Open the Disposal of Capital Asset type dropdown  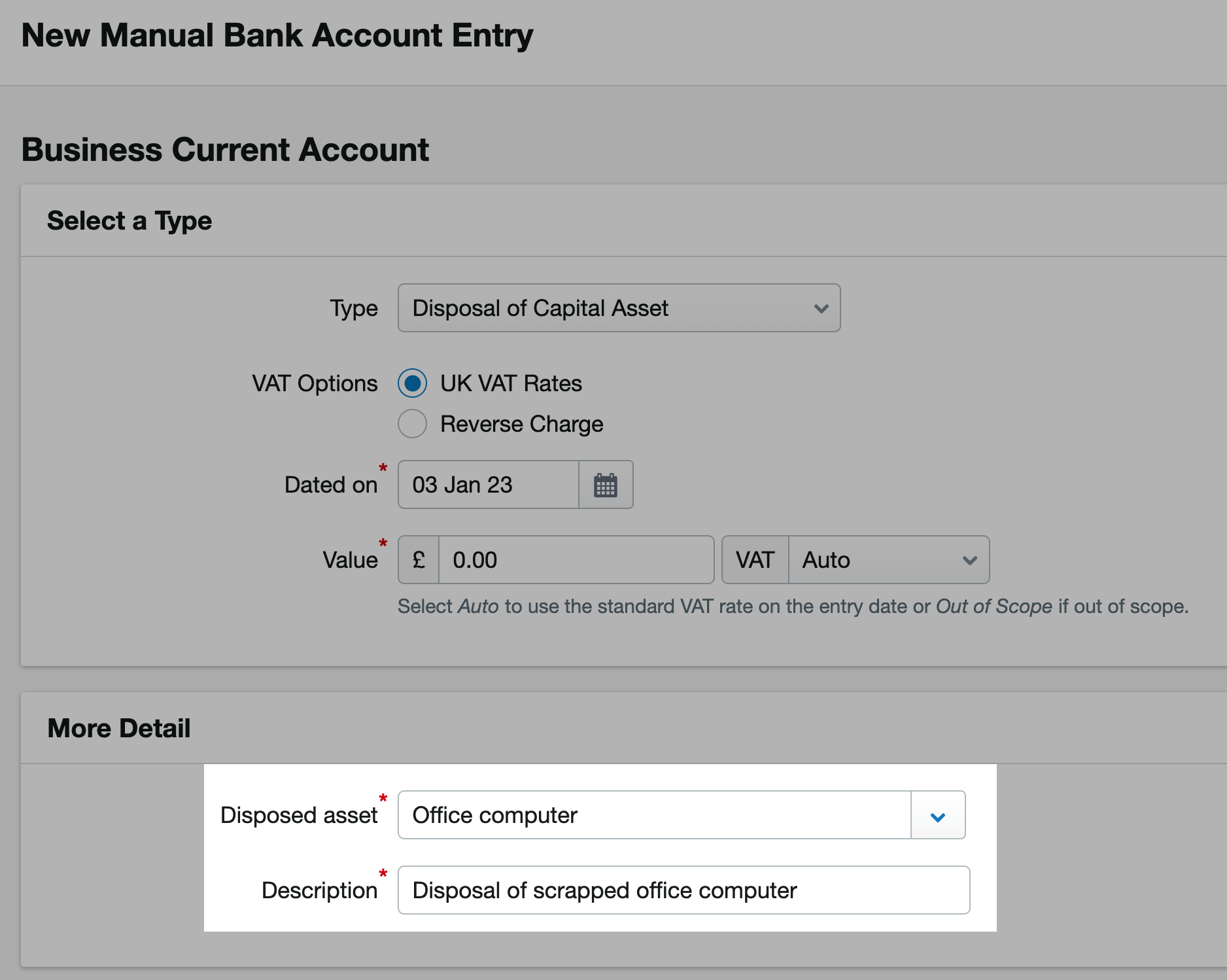pyautogui.click(x=618, y=308)
